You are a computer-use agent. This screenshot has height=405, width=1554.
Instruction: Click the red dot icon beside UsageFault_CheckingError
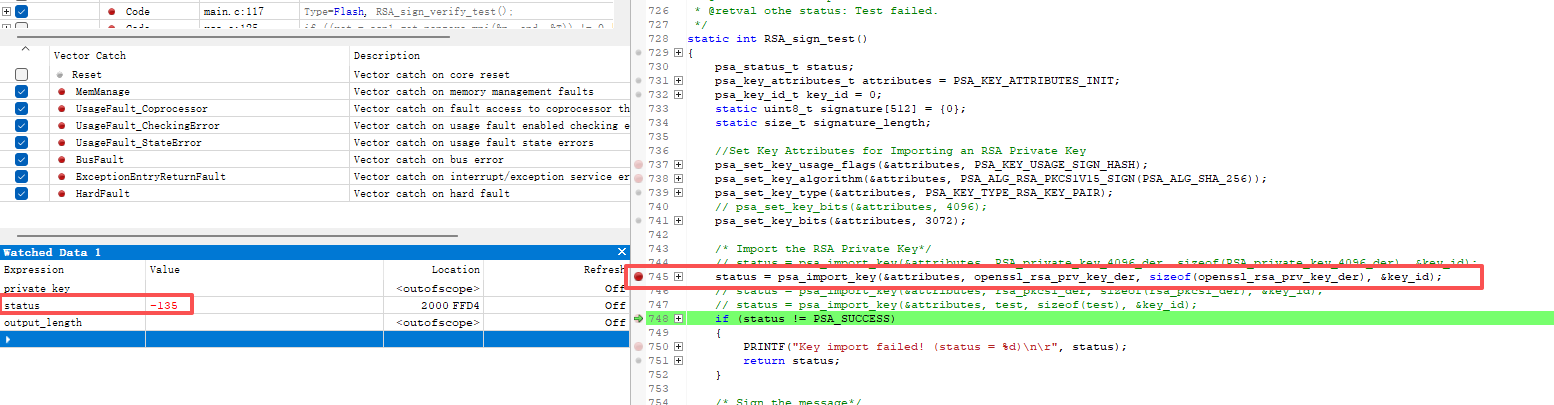(x=62, y=125)
